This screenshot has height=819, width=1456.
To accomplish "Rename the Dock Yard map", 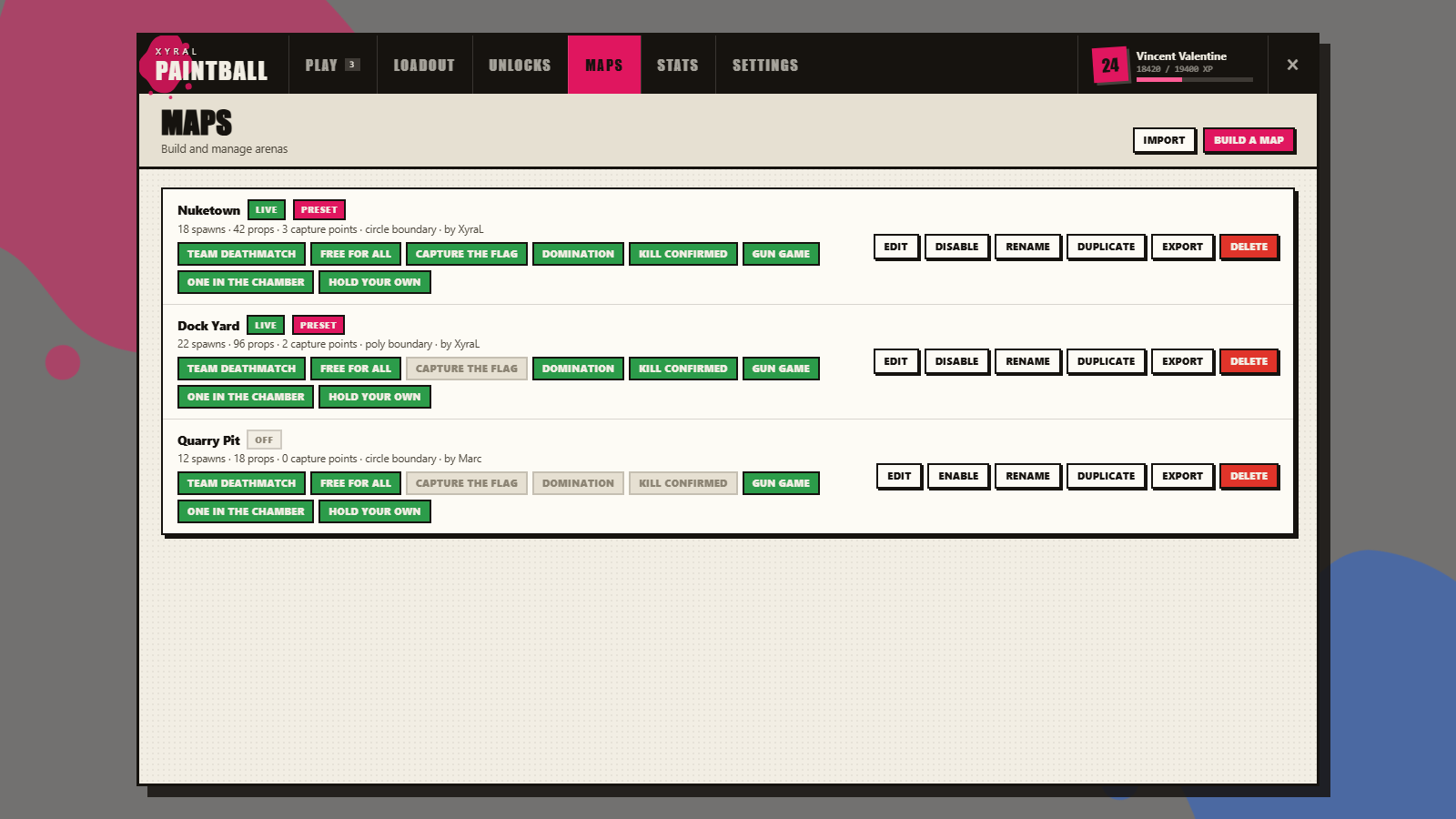I will pyautogui.click(x=1027, y=361).
